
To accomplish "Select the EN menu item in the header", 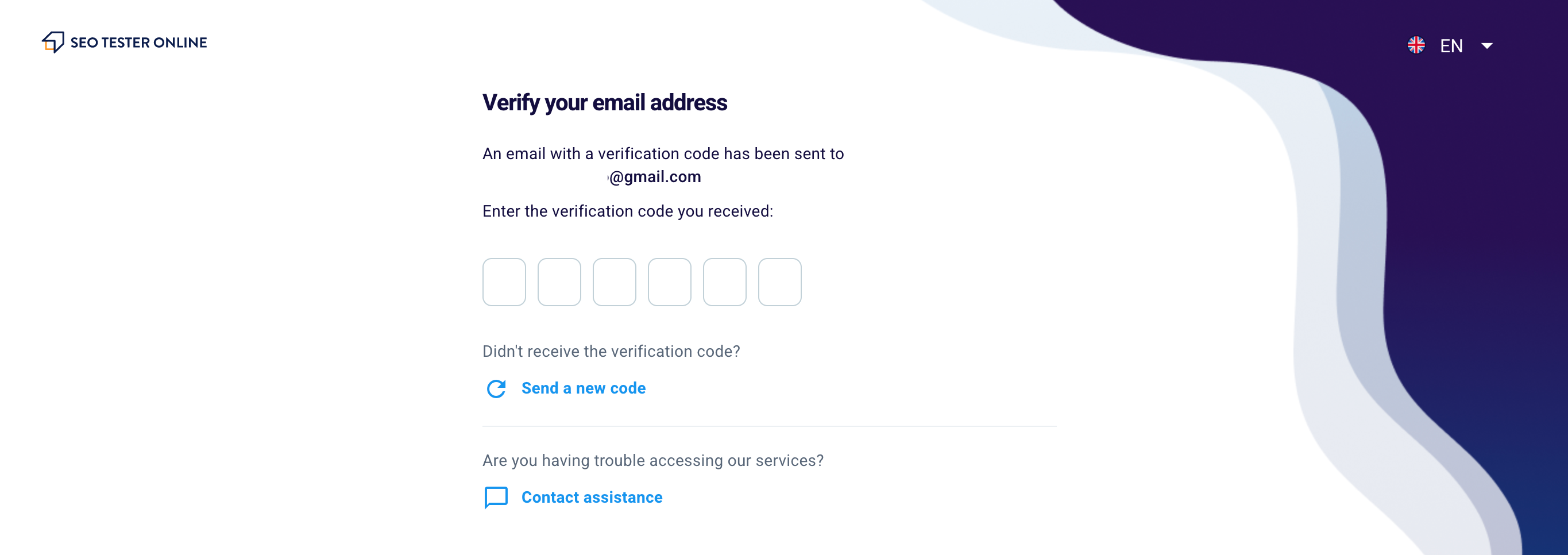I will [x=1453, y=45].
